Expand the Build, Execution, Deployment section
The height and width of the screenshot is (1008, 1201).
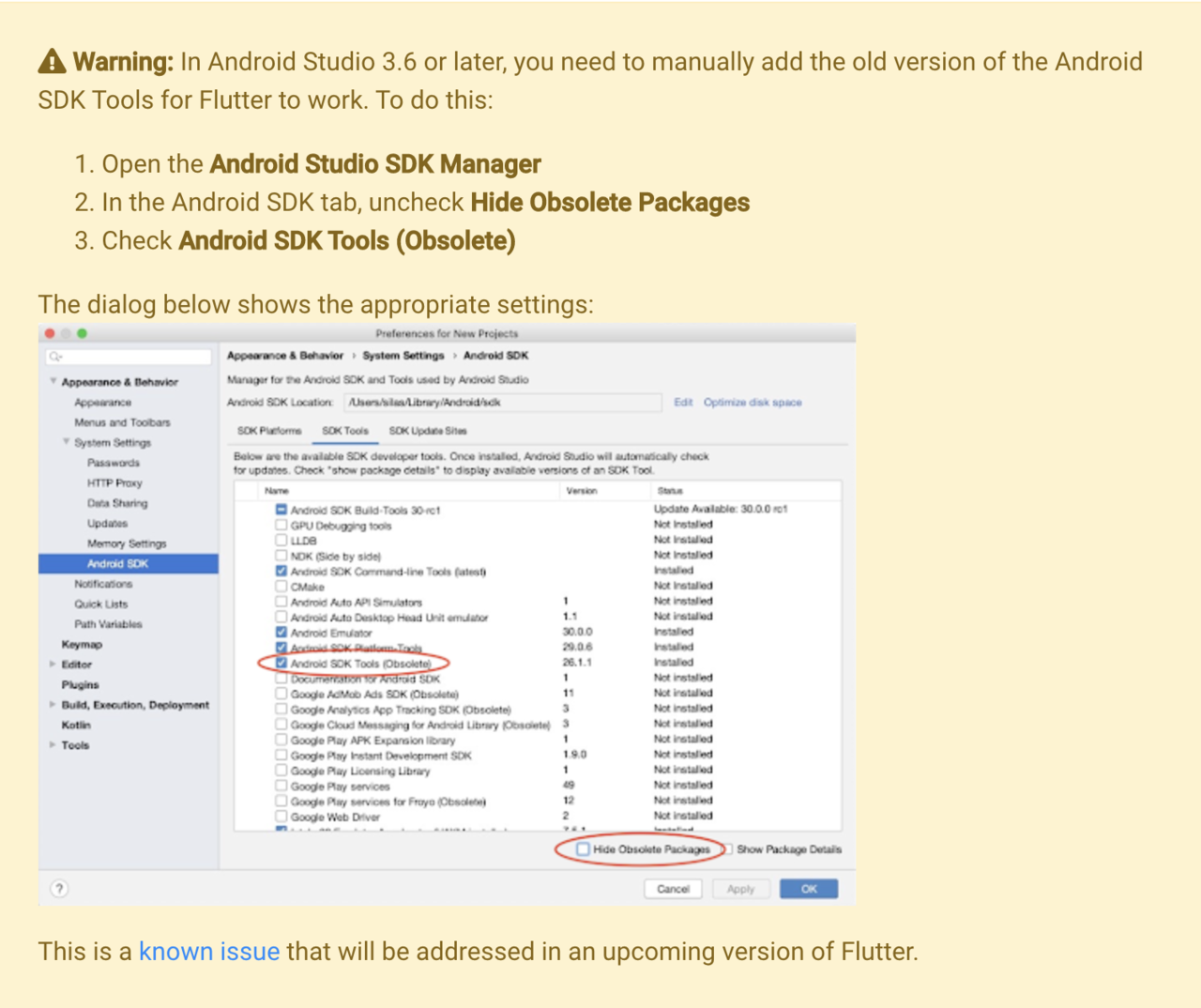click(53, 705)
